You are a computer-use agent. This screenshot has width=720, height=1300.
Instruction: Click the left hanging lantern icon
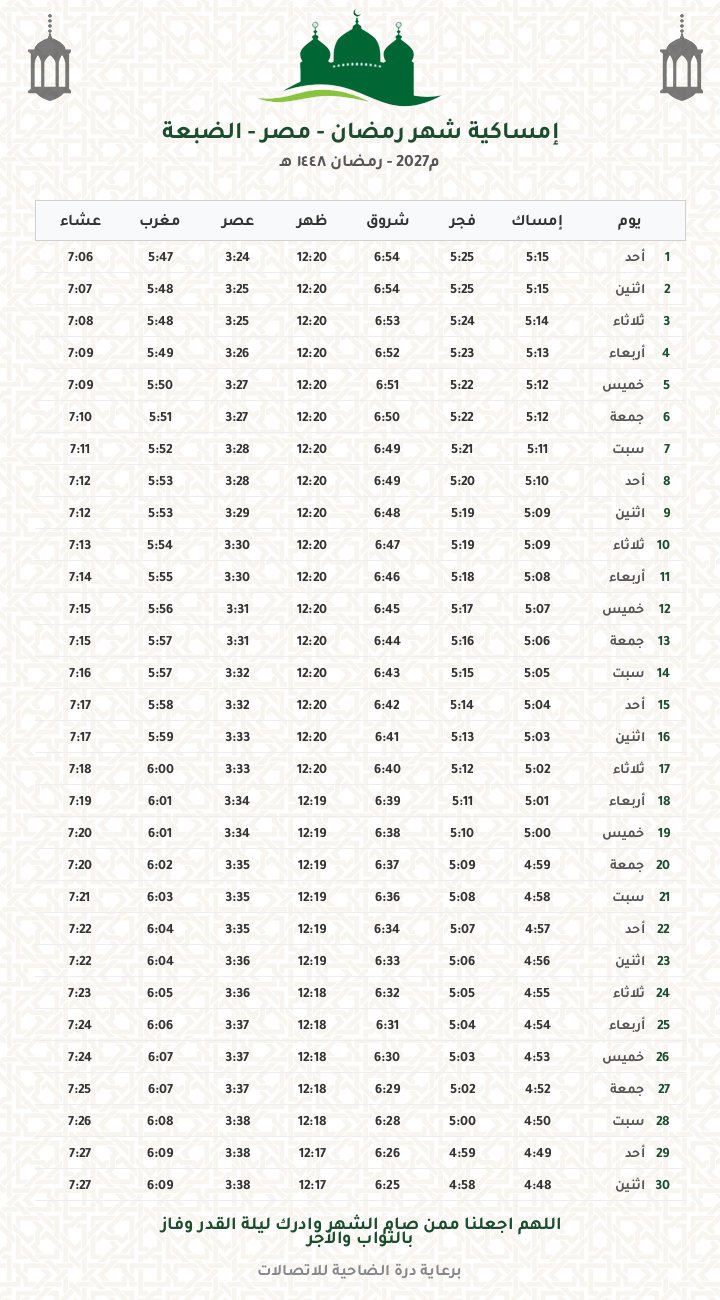(49, 61)
